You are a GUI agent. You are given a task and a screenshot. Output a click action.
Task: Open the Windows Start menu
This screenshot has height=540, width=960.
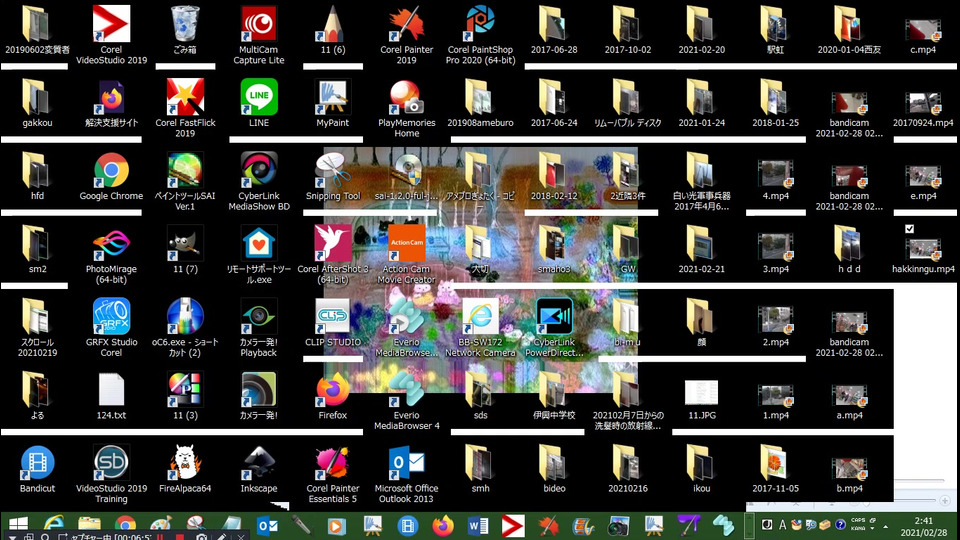pyautogui.click(x=18, y=525)
